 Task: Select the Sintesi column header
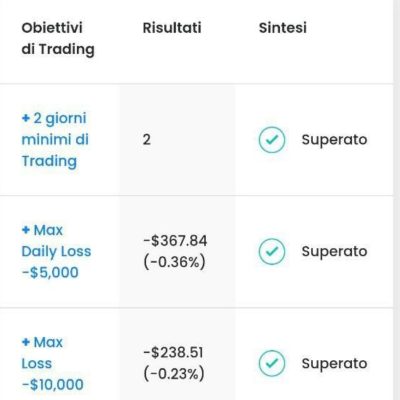[x=283, y=28]
